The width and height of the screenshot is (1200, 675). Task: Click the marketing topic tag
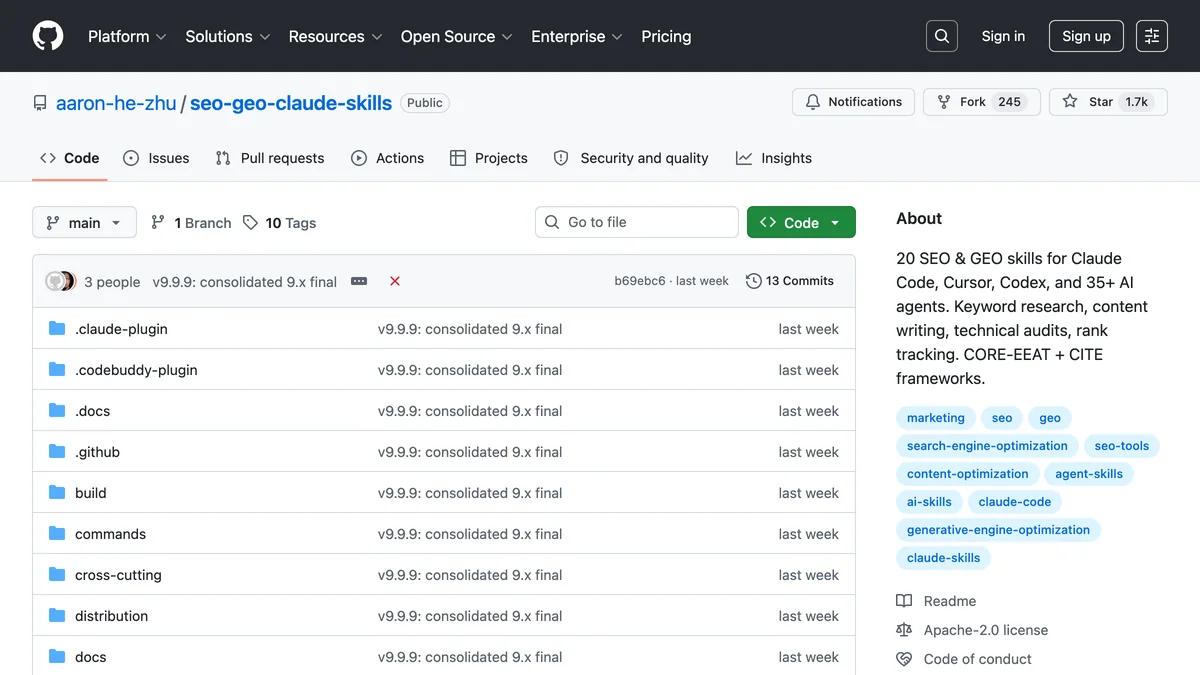[x=936, y=418]
